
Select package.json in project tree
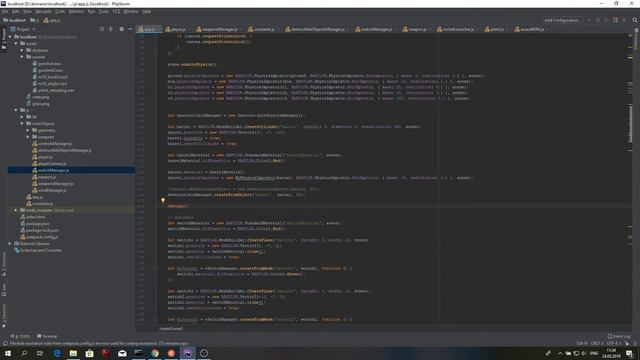tap(38, 224)
